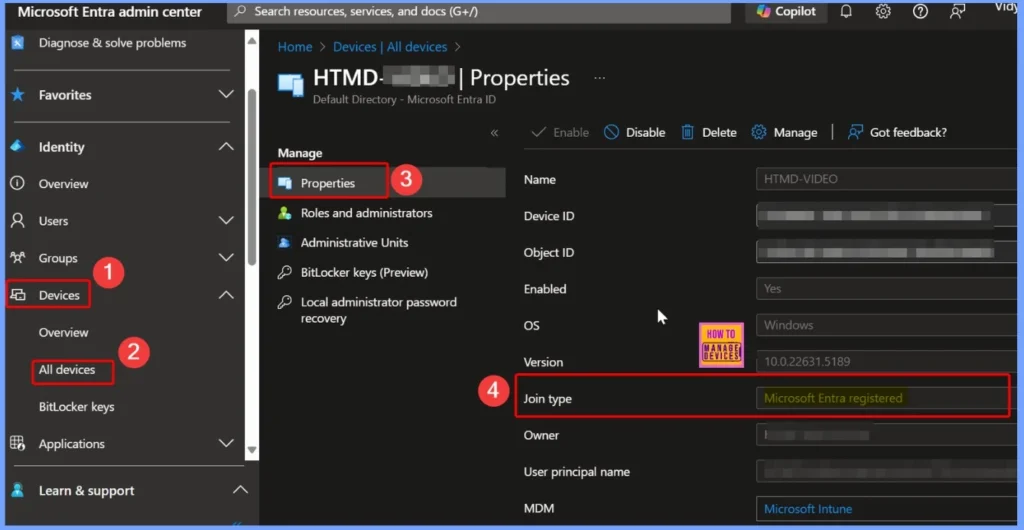Click the Users person icon
Screen dimensions: 1024x530
coord(18,221)
